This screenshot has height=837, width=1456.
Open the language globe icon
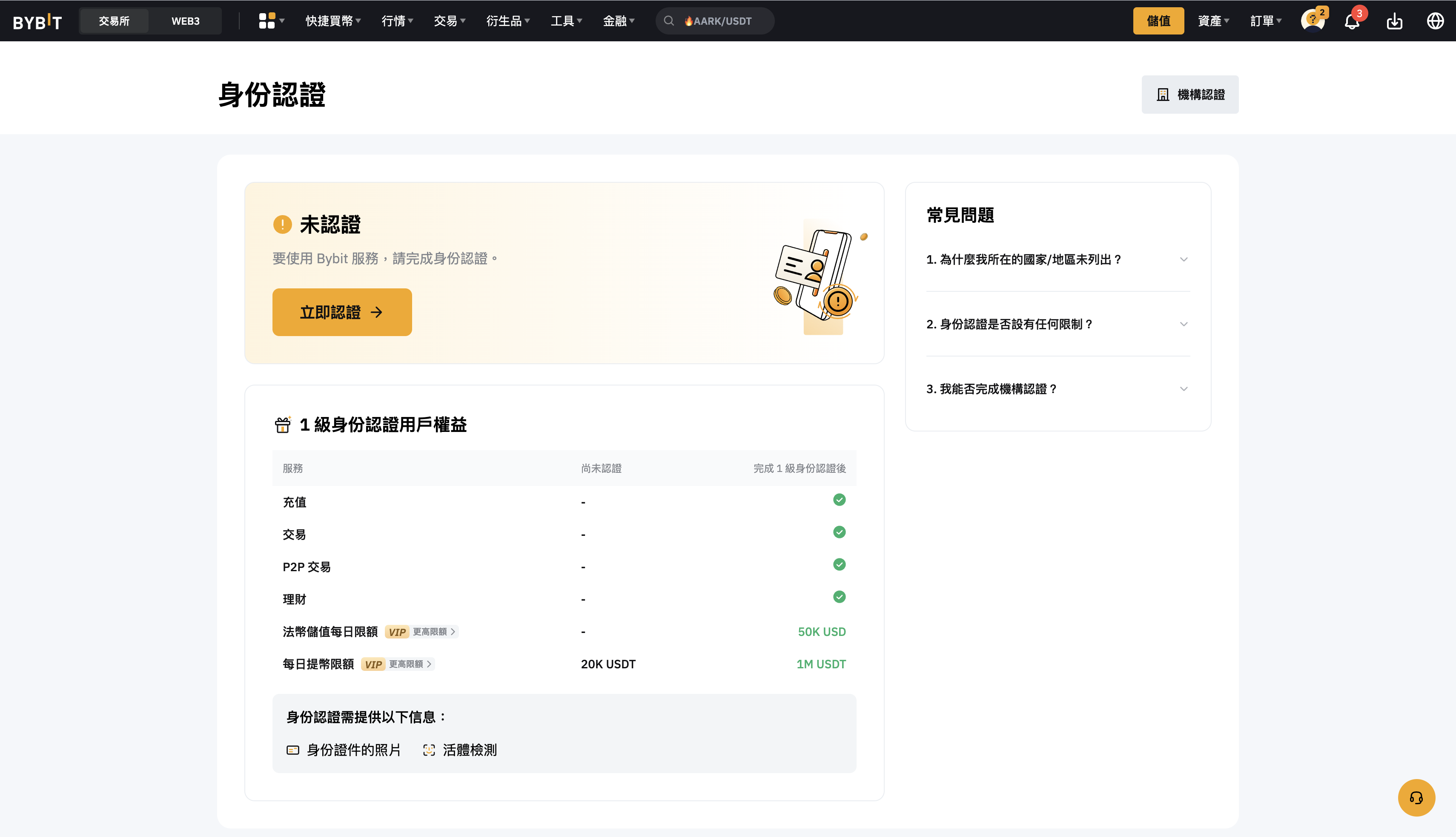(x=1435, y=21)
